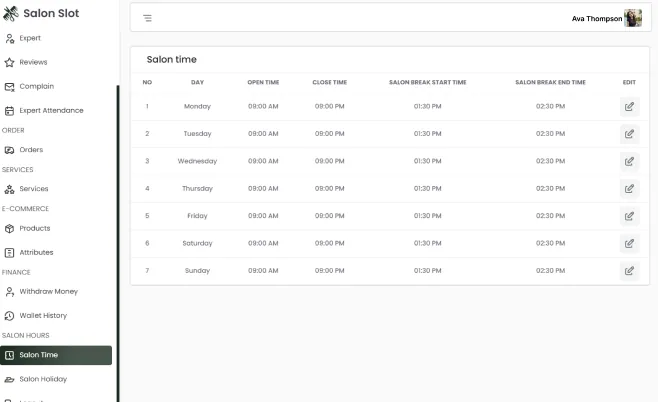
Task: Edit Monday salon time row
Action: 629,107
